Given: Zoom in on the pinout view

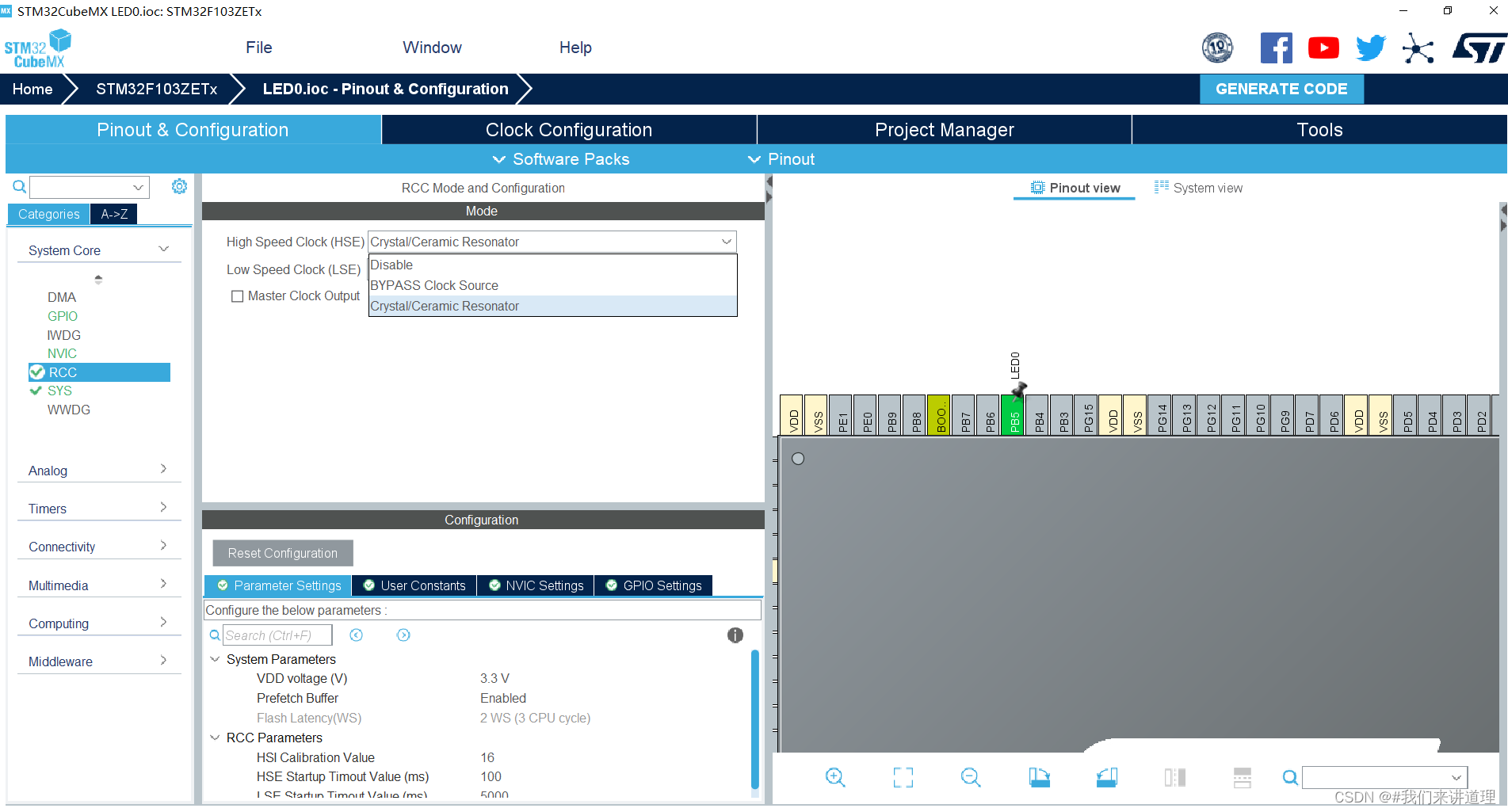Looking at the screenshot, I should click(835, 777).
